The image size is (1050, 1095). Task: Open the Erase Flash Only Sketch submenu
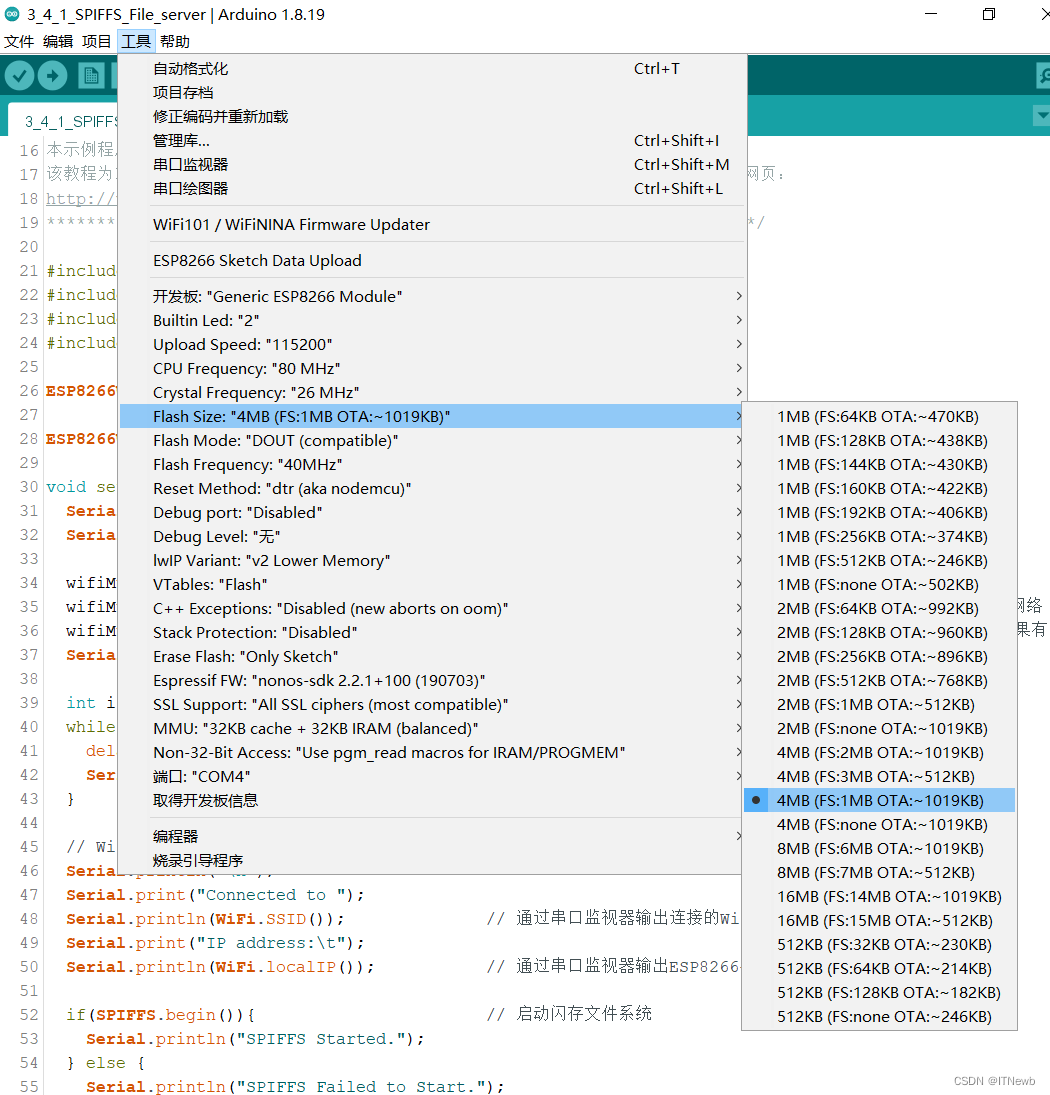coord(433,656)
